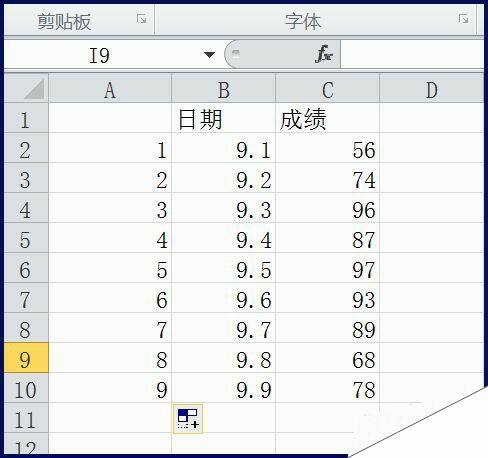
Task: Click cell C1 containing 成绩
Action: point(328,118)
